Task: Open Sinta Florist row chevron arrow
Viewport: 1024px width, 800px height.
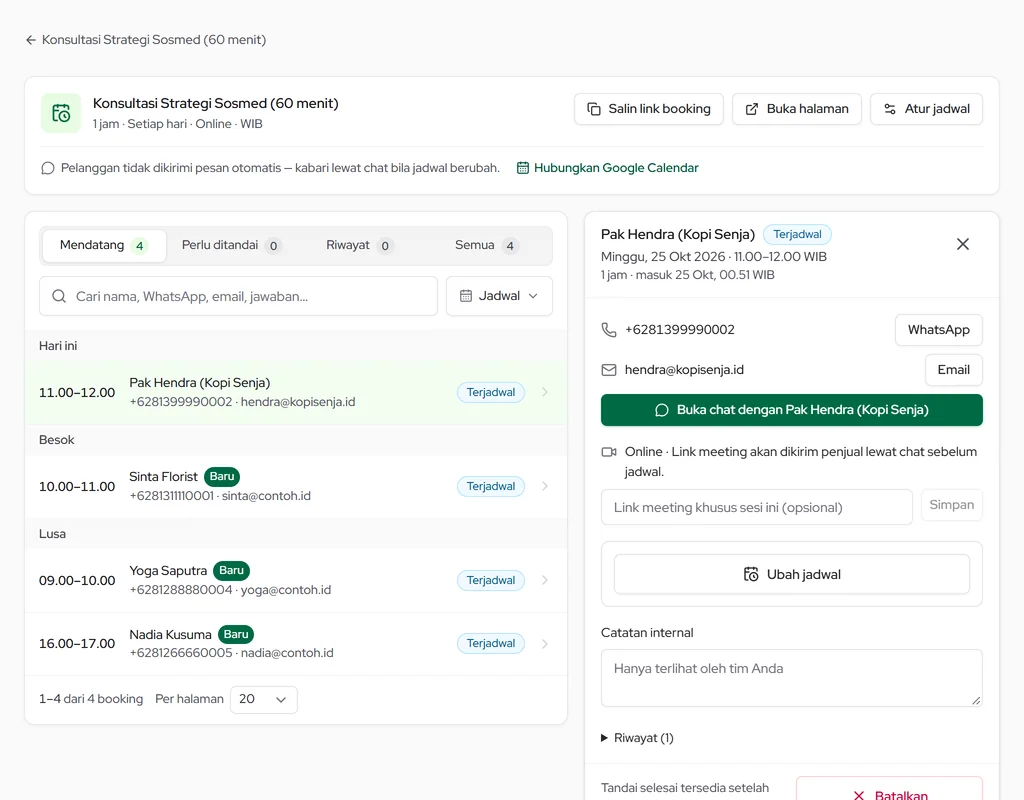Action: click(545, 487)
